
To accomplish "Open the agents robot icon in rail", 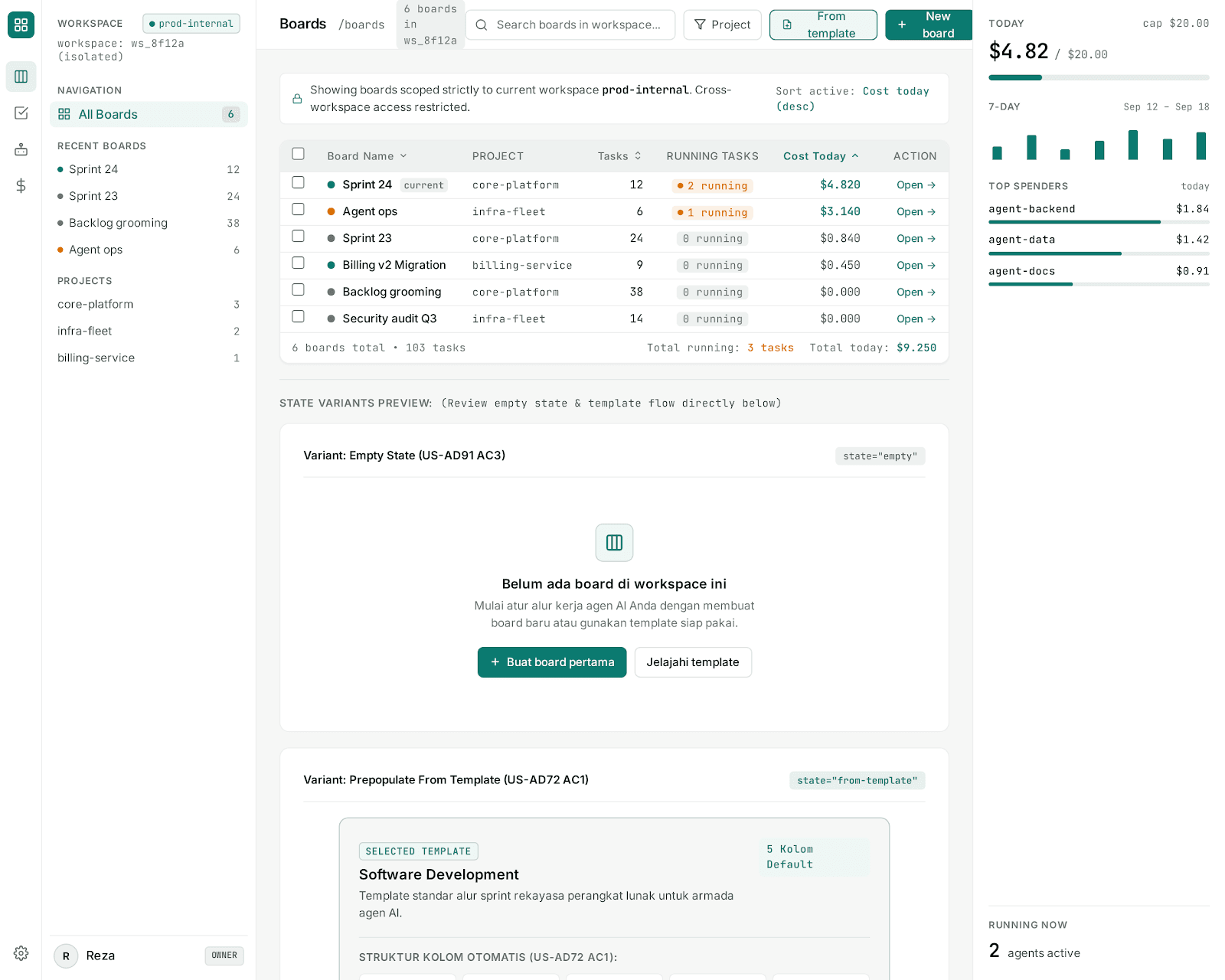I will (21, 149).
